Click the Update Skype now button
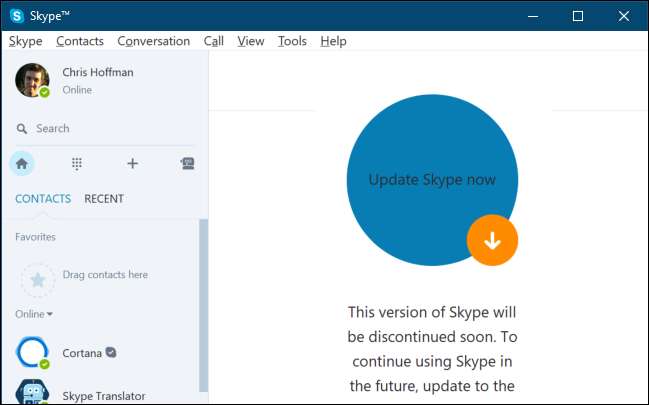This screenshot has width=649, height=405. click(431, 180)
